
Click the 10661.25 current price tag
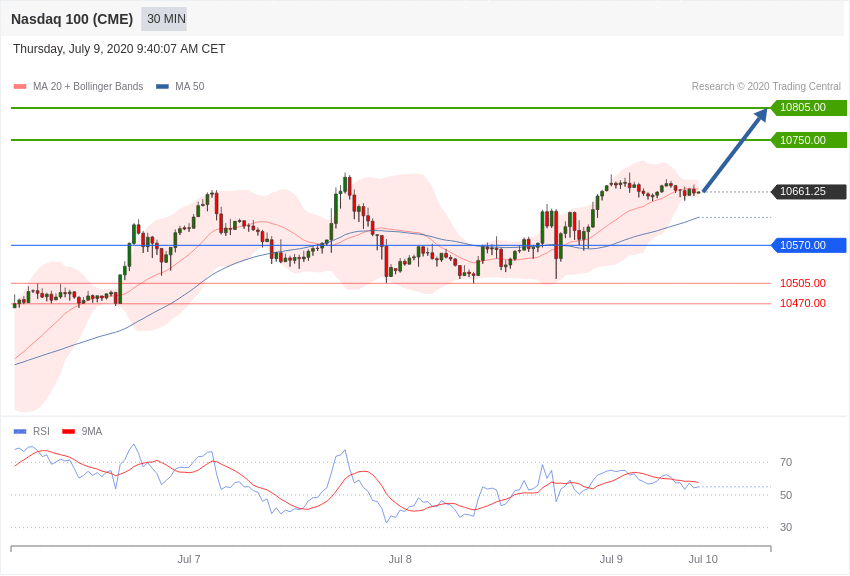tap(809, 191)
